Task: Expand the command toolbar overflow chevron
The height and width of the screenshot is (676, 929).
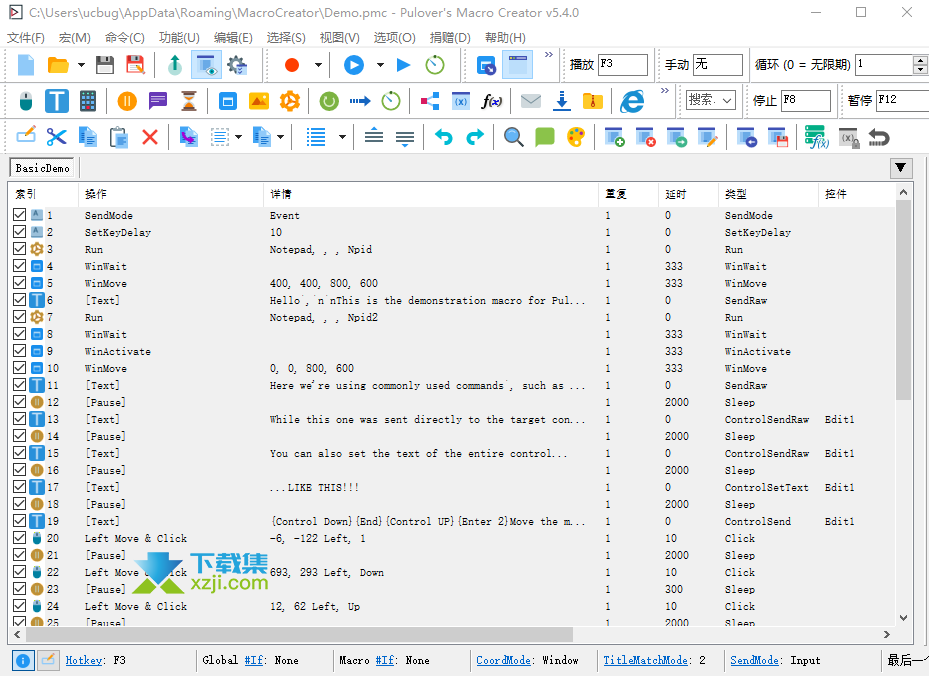Action: (x=665, y=91)
